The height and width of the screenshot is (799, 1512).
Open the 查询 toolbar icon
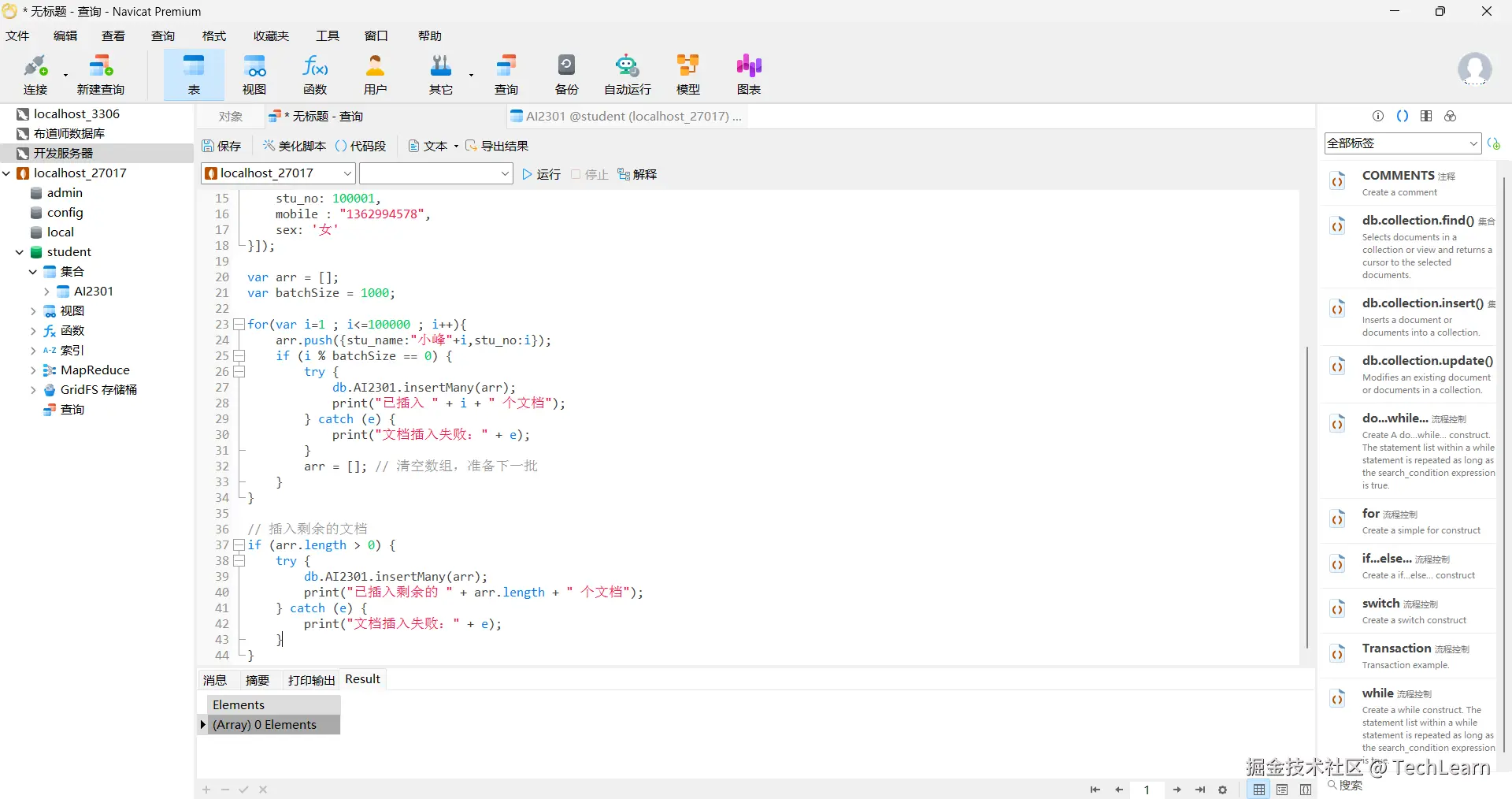(506, 74)
